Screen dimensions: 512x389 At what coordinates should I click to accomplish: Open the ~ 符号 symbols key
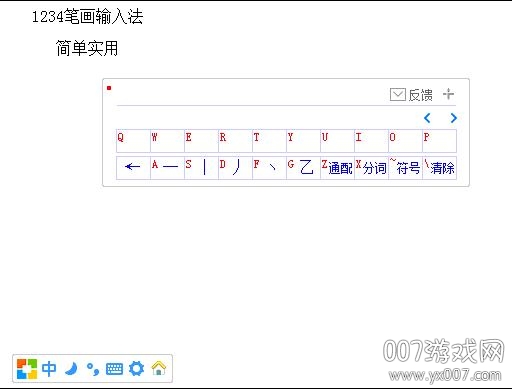tap(405, 168)
